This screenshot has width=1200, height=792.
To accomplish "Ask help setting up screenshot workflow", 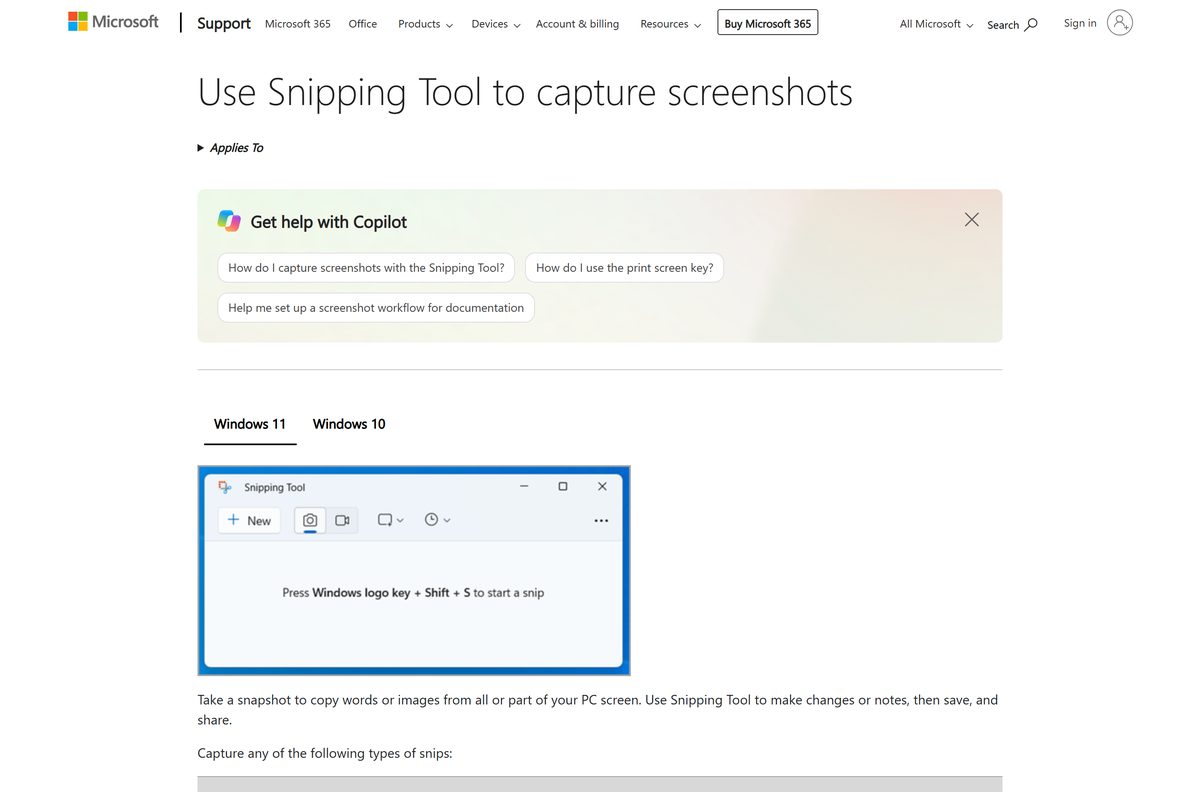I will coord(376,308).
